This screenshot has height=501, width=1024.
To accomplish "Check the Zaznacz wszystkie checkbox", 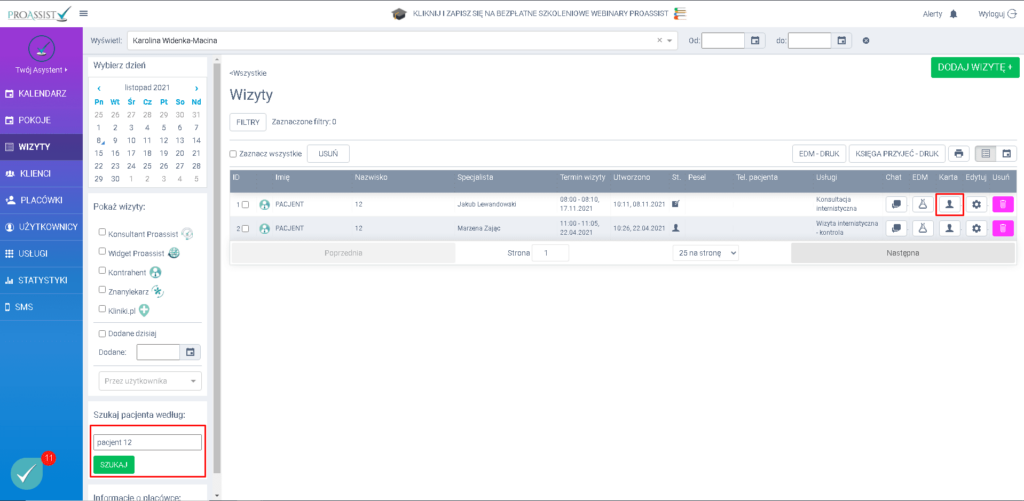I will tap(234, 154).
